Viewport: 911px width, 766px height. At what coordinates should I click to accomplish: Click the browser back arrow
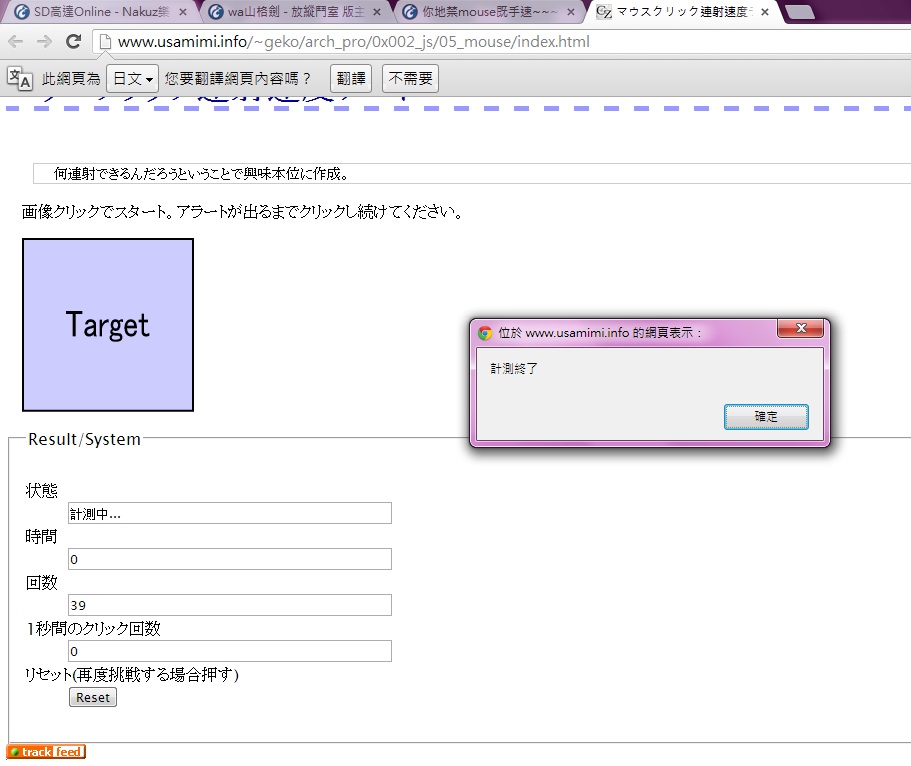16,42
